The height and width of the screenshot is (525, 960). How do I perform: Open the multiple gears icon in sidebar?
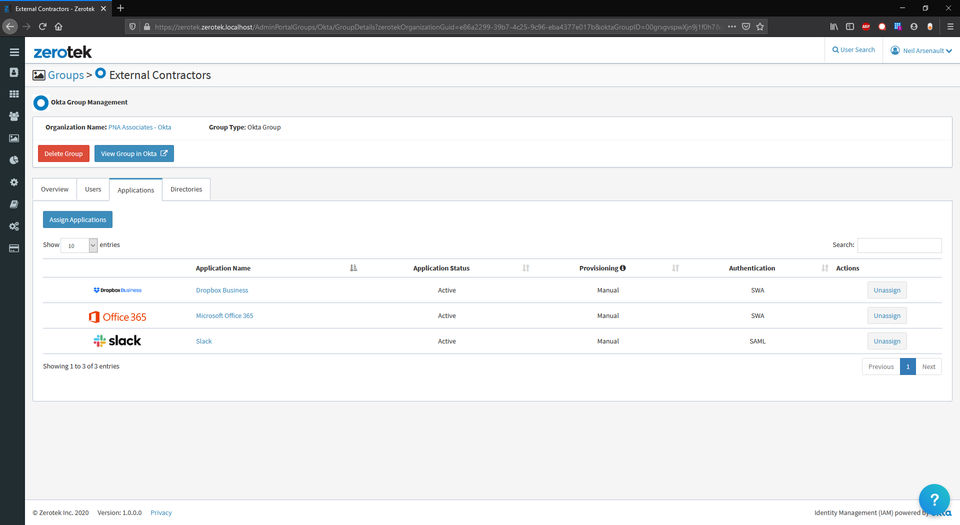click(x=14, y=226)
